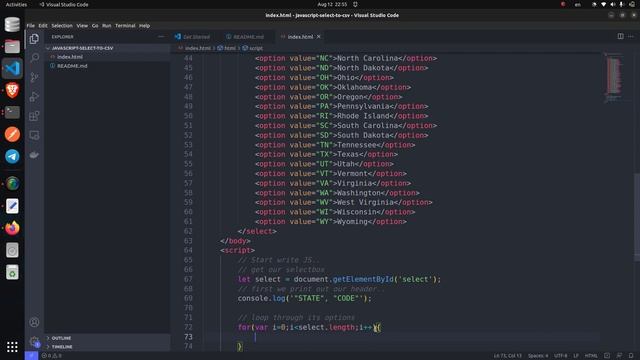Open the Explorer view in activity bar
Screen dimensions: 640x360
(x=34, y=39)
